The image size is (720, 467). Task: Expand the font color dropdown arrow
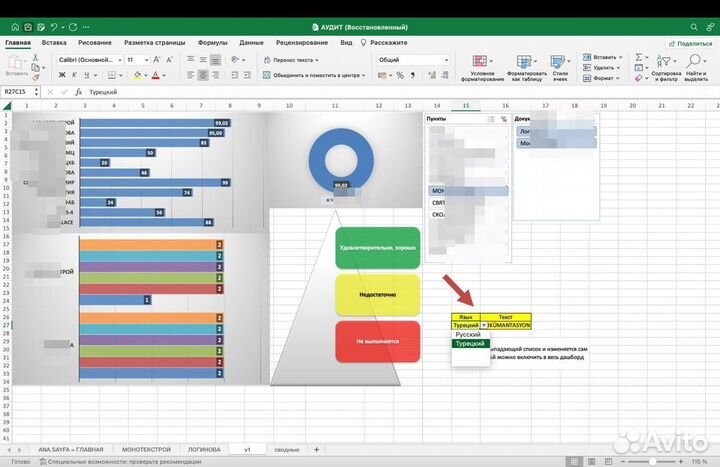click(x=164, y=75)
